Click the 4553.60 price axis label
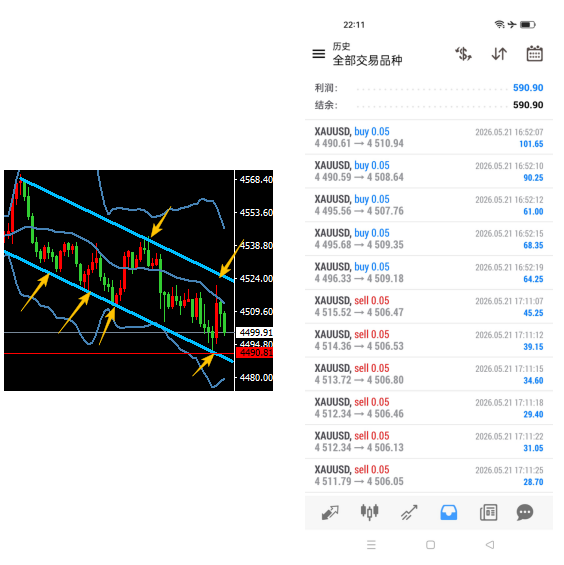This screenshot has width=564, height=565. coord(256,213)
